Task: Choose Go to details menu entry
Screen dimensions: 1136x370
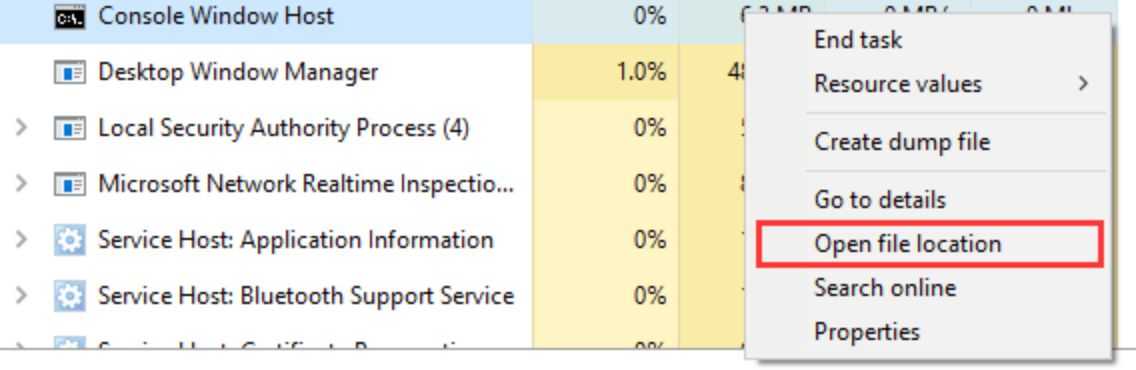Action: click(x=880, y=199)
